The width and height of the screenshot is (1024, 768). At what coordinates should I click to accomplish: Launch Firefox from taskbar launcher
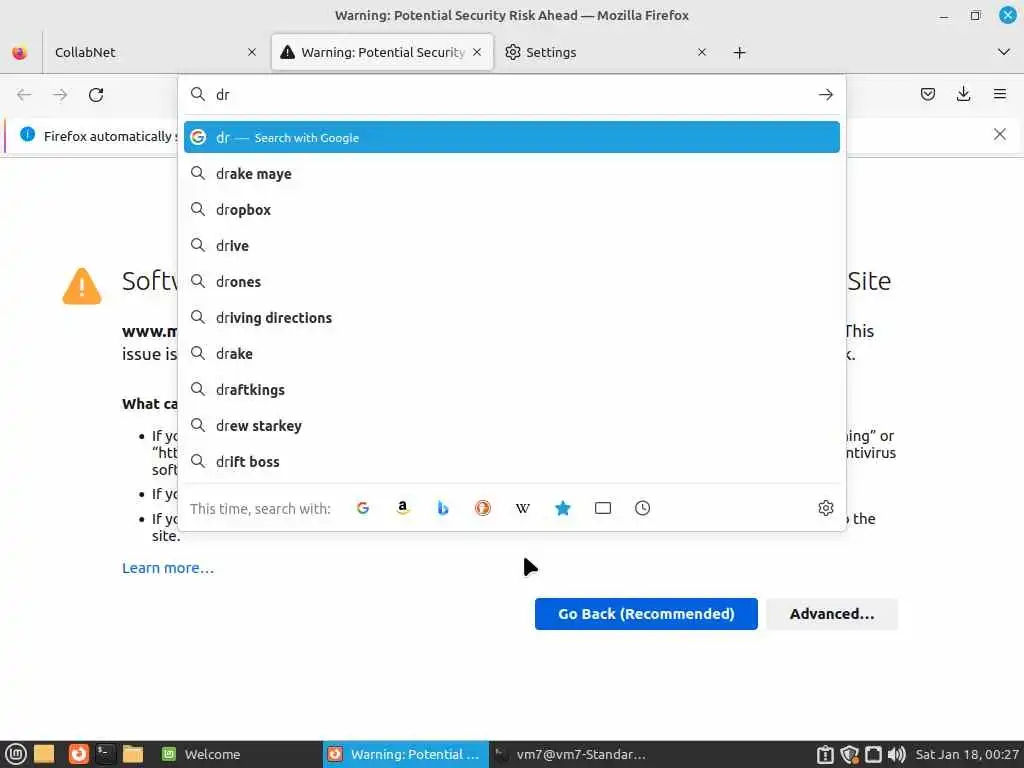[78, 754]
